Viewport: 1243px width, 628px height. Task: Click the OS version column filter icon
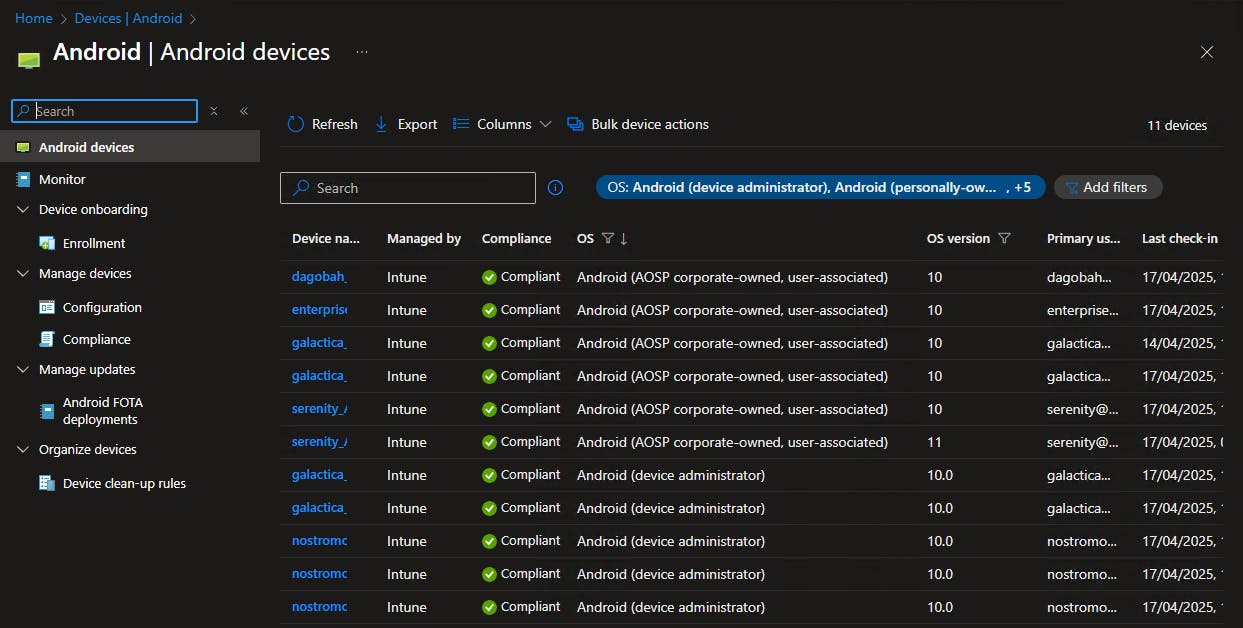click(1005, 238)
